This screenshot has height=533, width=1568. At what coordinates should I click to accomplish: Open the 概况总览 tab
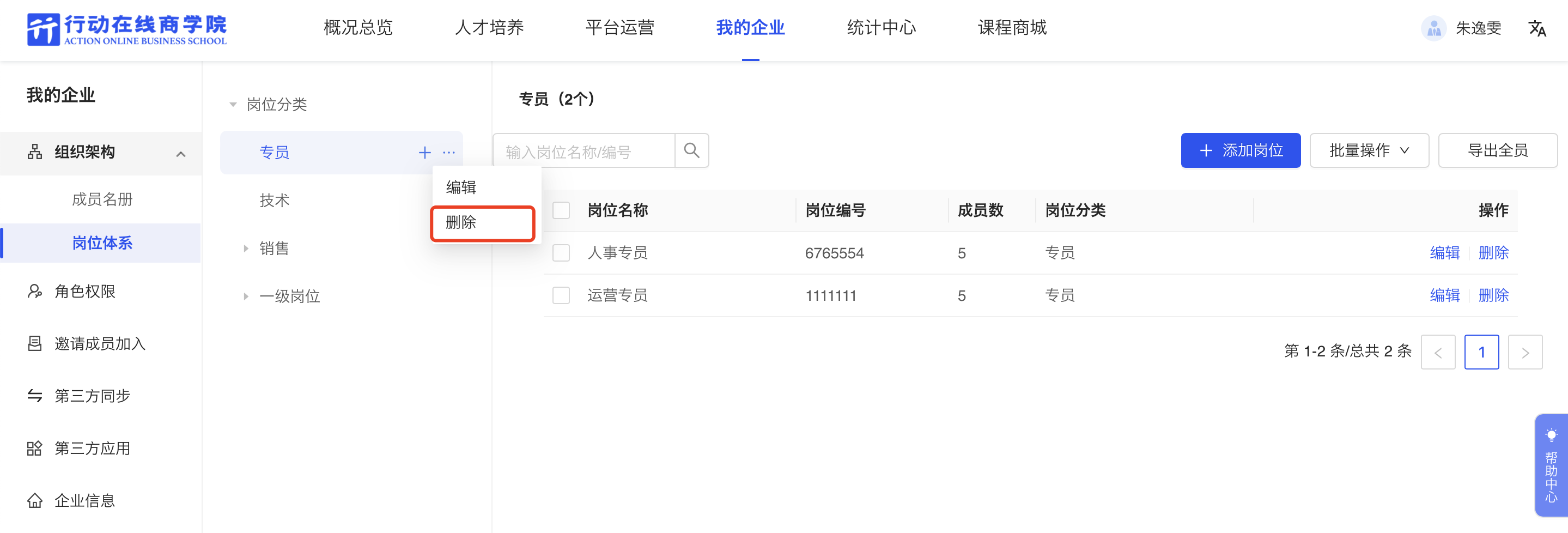click(358, 27)
